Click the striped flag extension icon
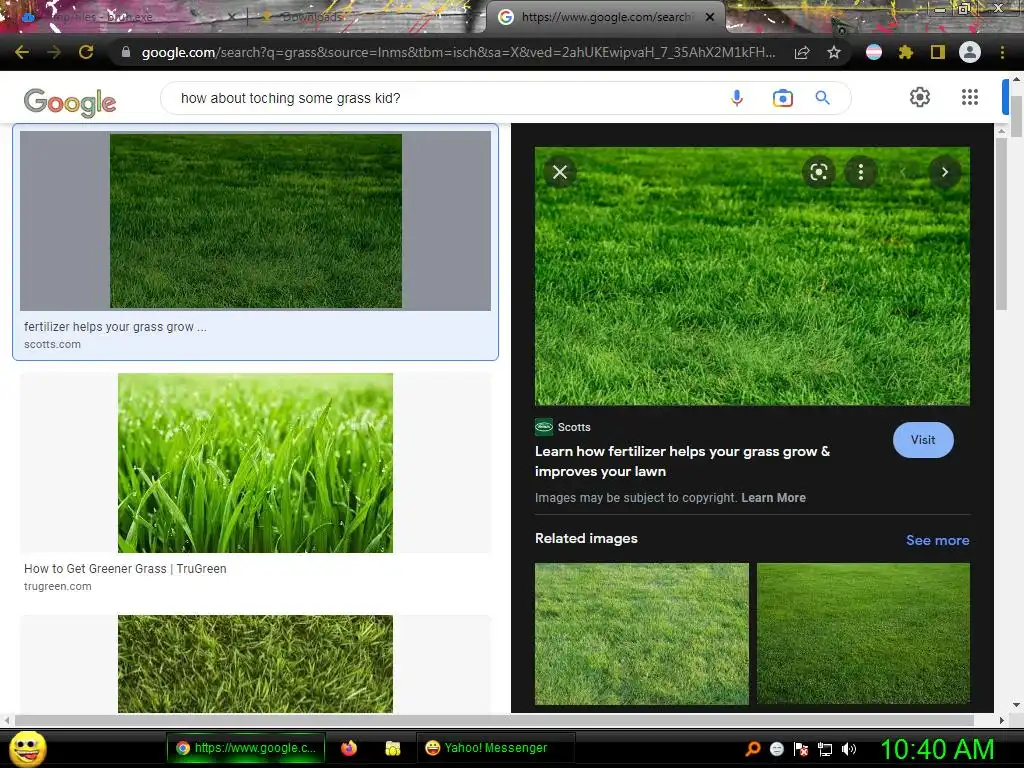Viewport: 1024px width, 768px height. point(874,52)
